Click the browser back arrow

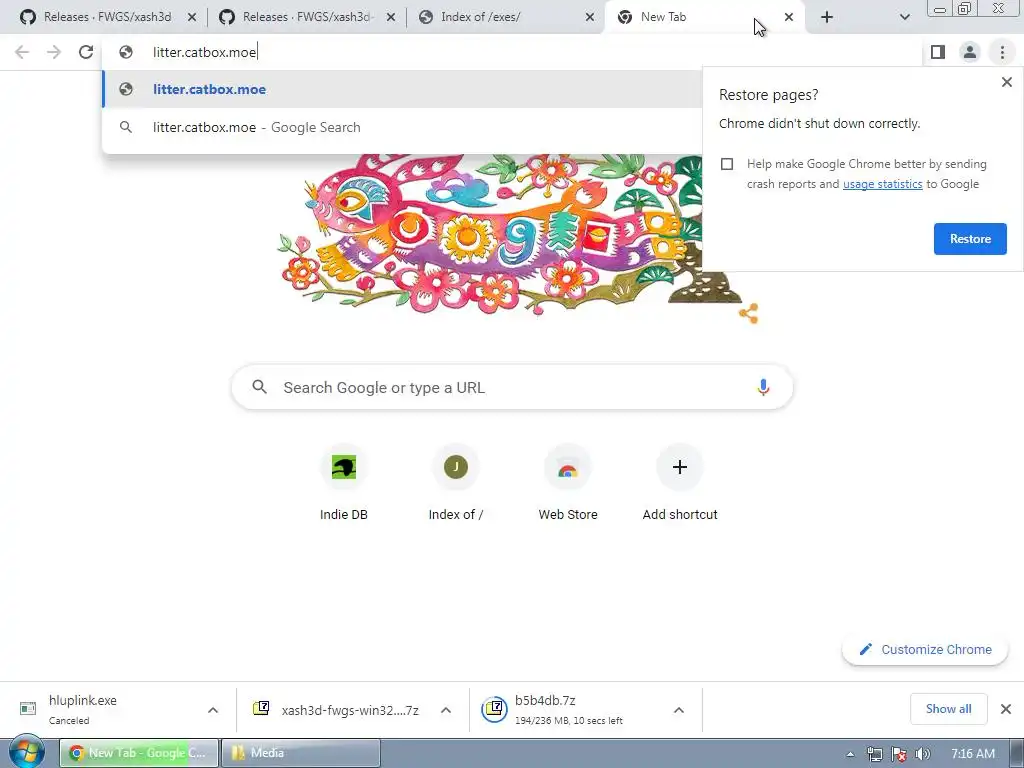click(22, 52)
